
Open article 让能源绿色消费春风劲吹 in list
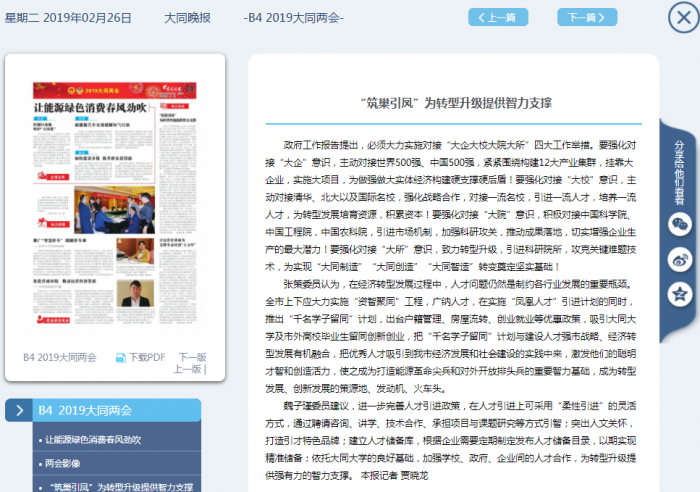pos(93,439)
